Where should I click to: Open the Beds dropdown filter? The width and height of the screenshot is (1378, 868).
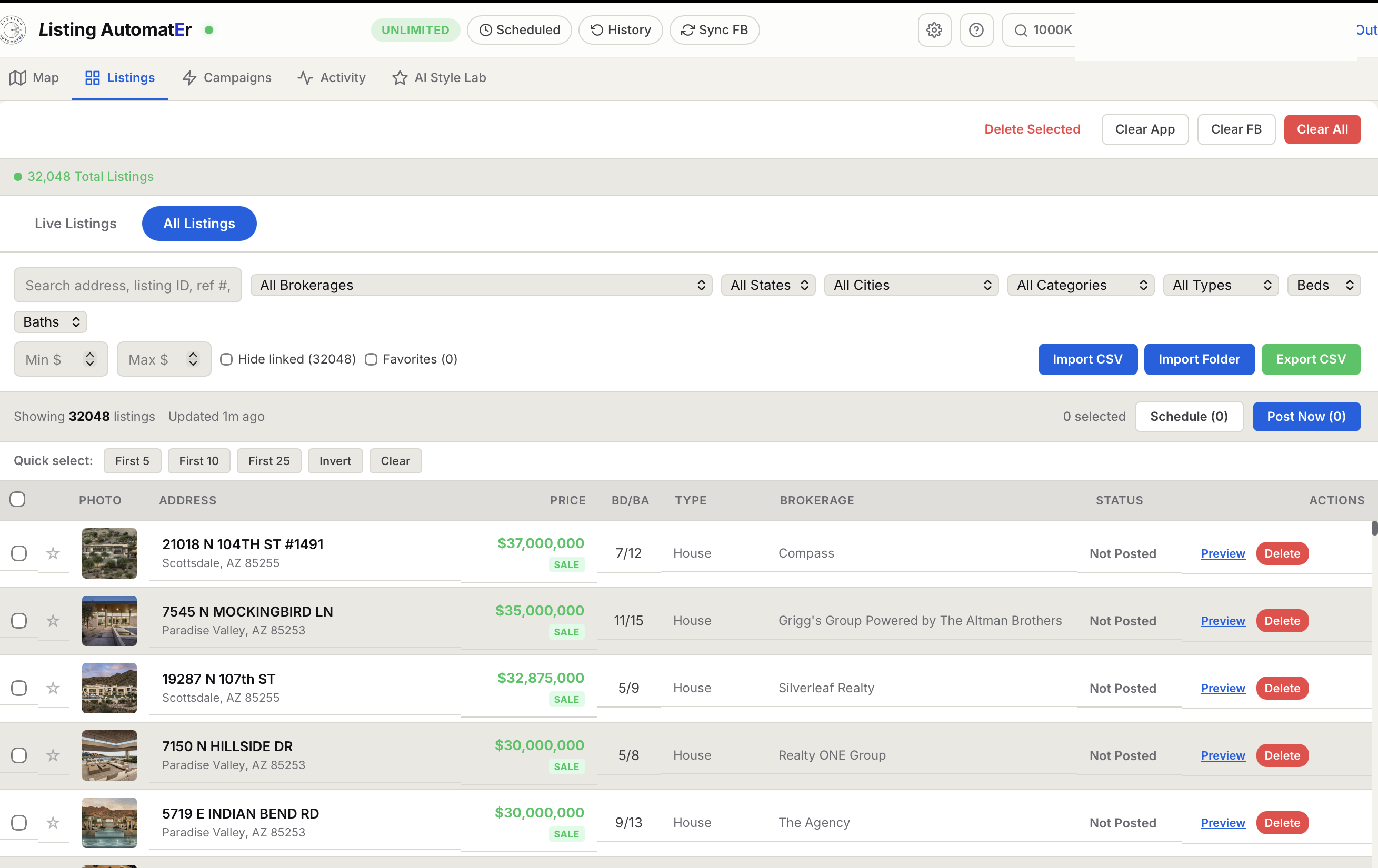click(1323, 285)
